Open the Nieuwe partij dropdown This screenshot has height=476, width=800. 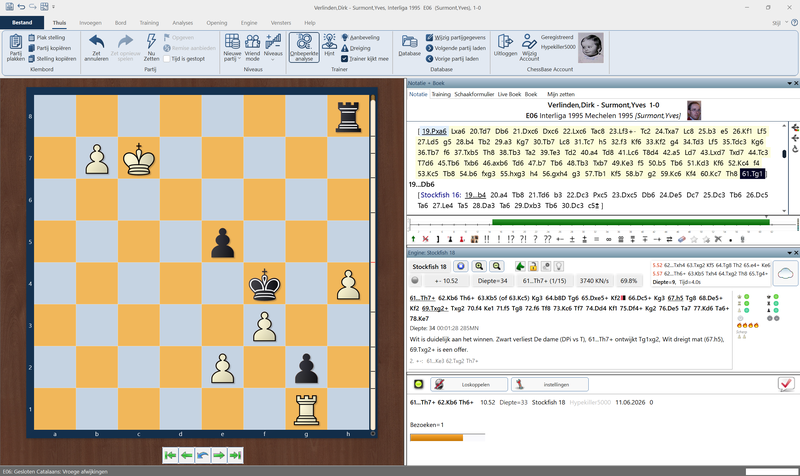232,47
